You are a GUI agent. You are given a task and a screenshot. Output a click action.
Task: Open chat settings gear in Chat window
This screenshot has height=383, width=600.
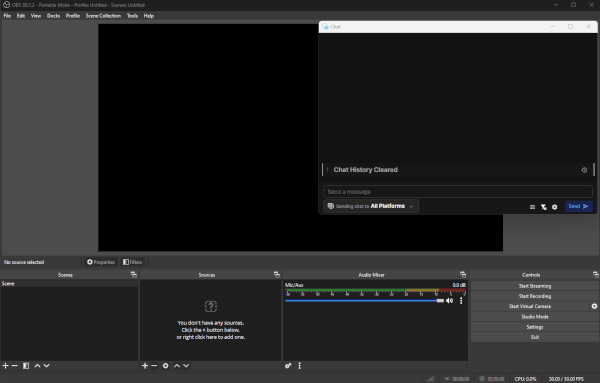[x=554, y=207]
